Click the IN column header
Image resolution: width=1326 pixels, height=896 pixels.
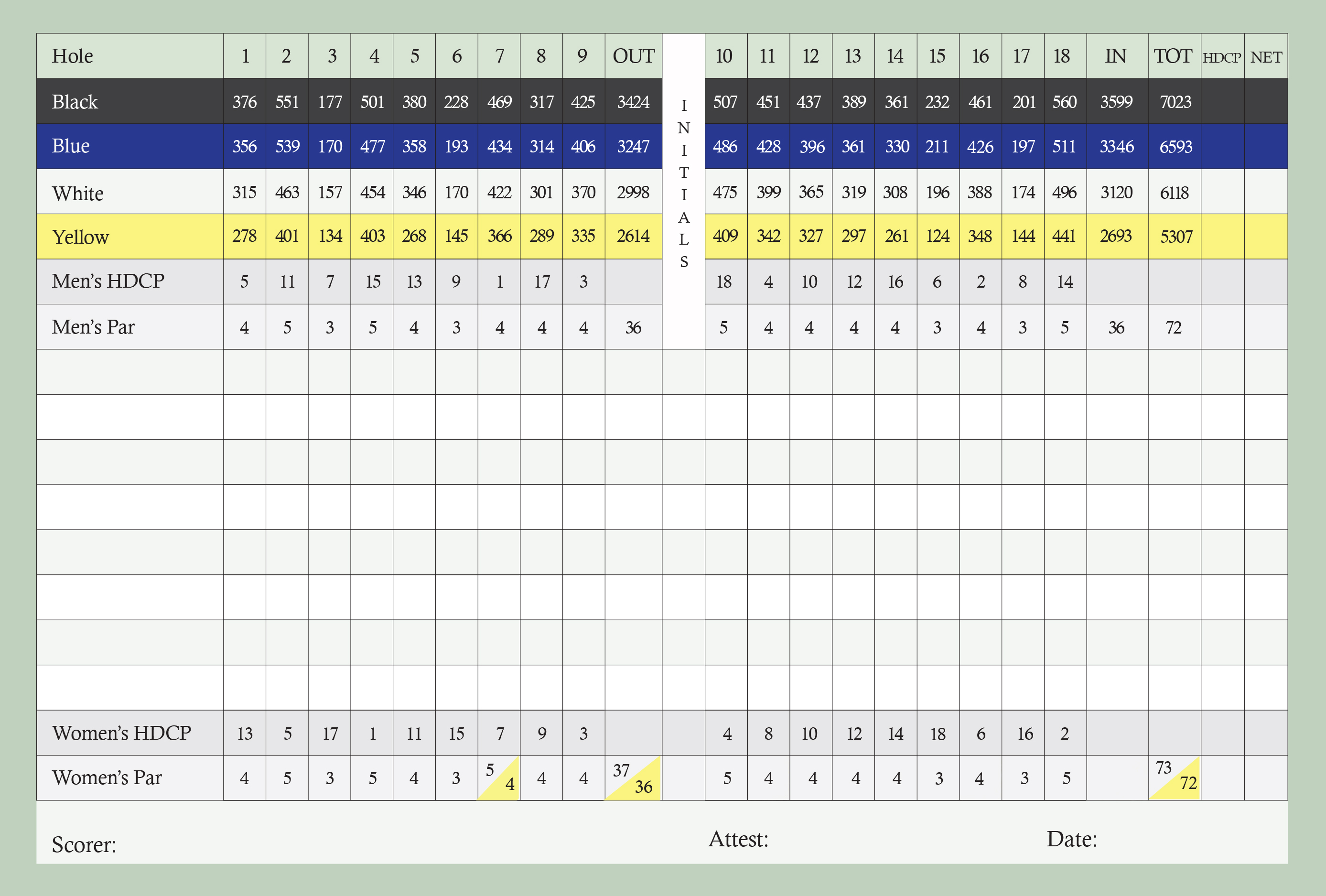click(1117, 56)
